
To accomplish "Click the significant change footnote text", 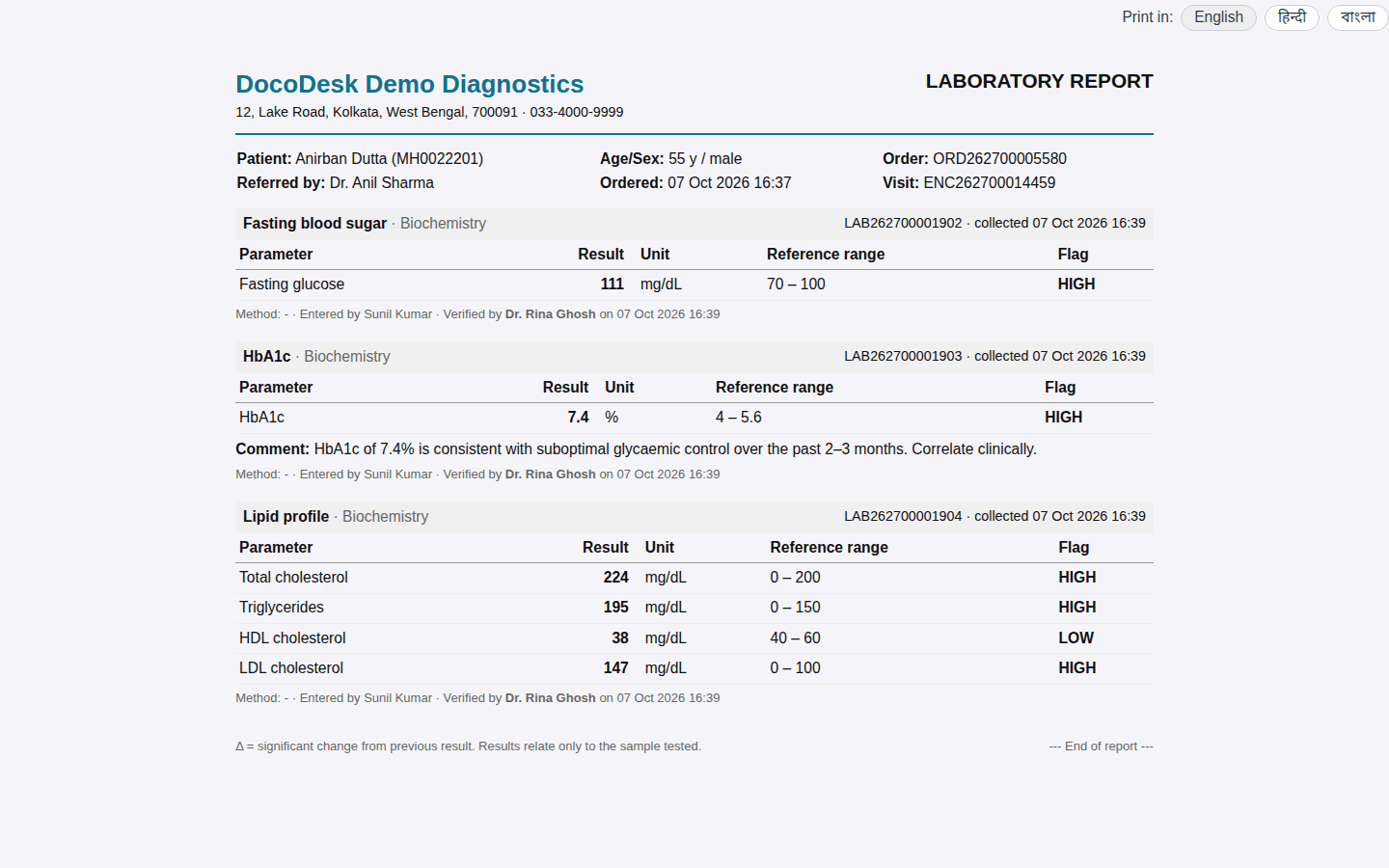I will pyautogui.click(x=468, y=746).
